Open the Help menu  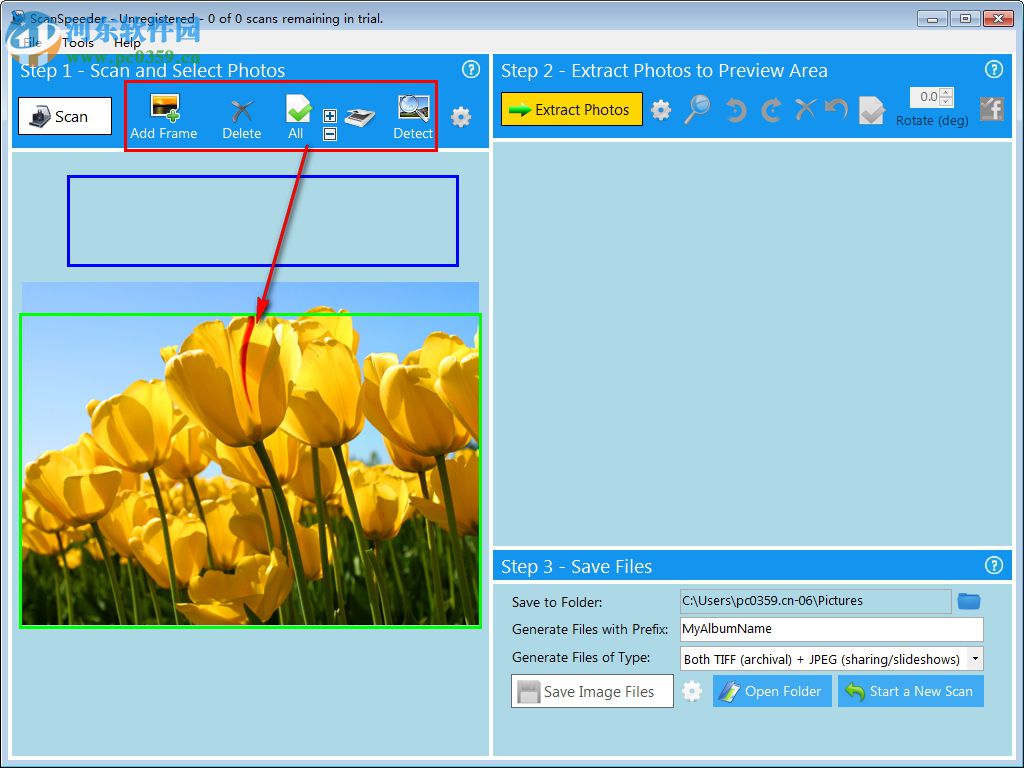pyautogui.click(x=127, y=43)
